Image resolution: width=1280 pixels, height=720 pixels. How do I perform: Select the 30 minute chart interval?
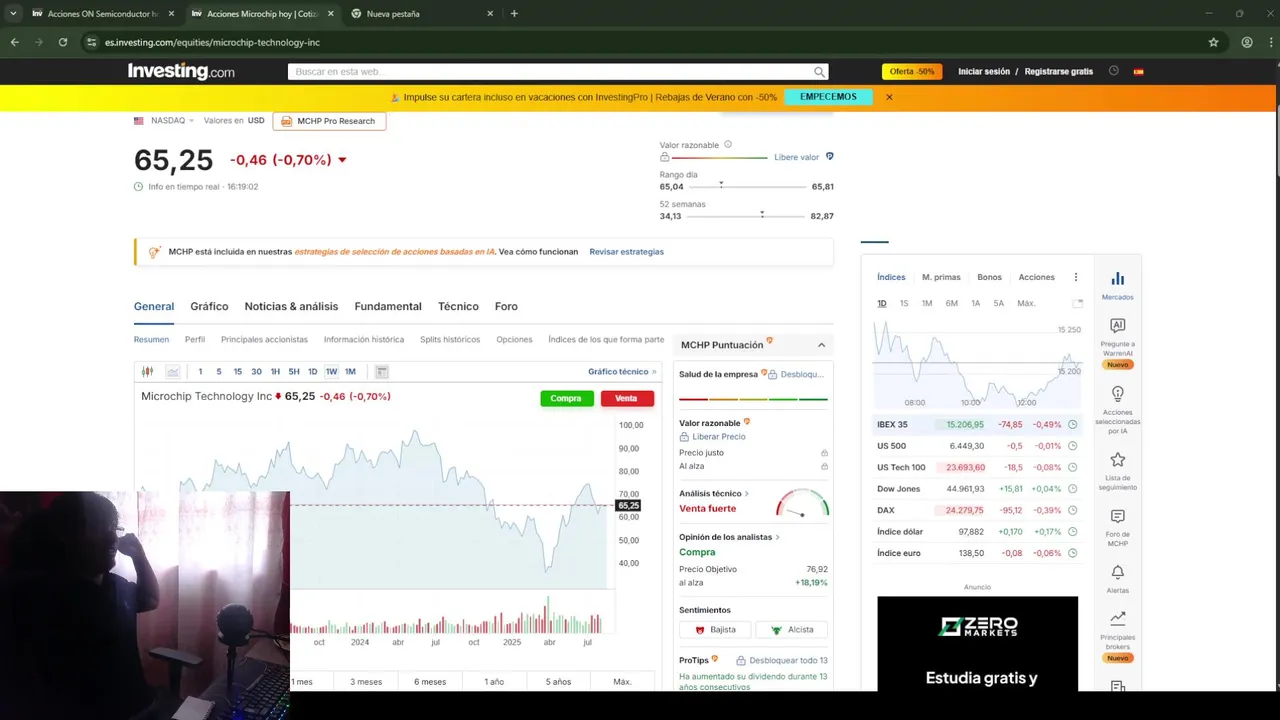coord(256,372)
